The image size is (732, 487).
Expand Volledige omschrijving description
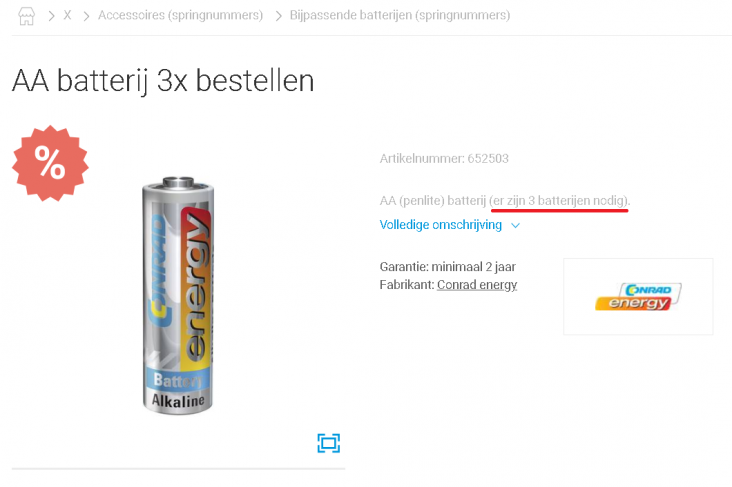click(441, 225)
